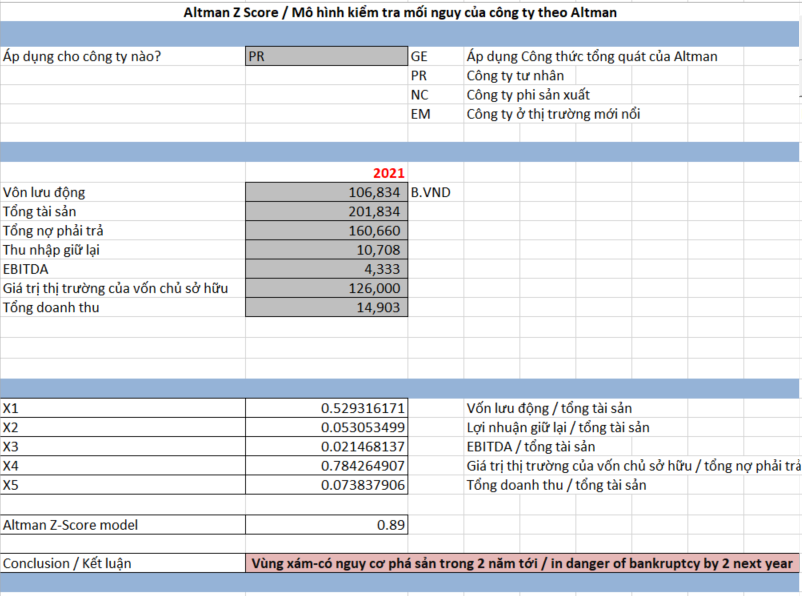This screenshot has width=802, height=596.
Task: Edit the total liabilities value 160,660
Action: [326, 231]
